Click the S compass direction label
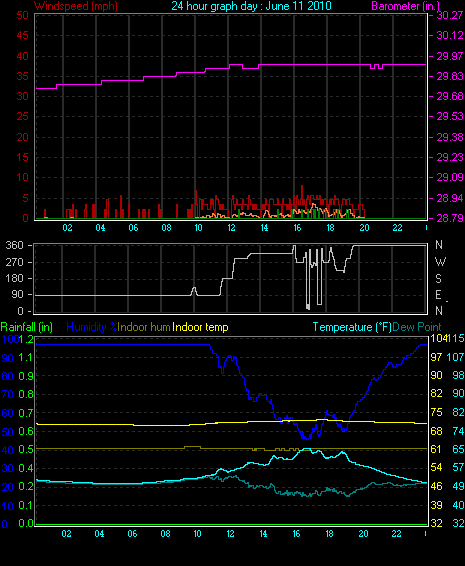 tap(439, 278)
